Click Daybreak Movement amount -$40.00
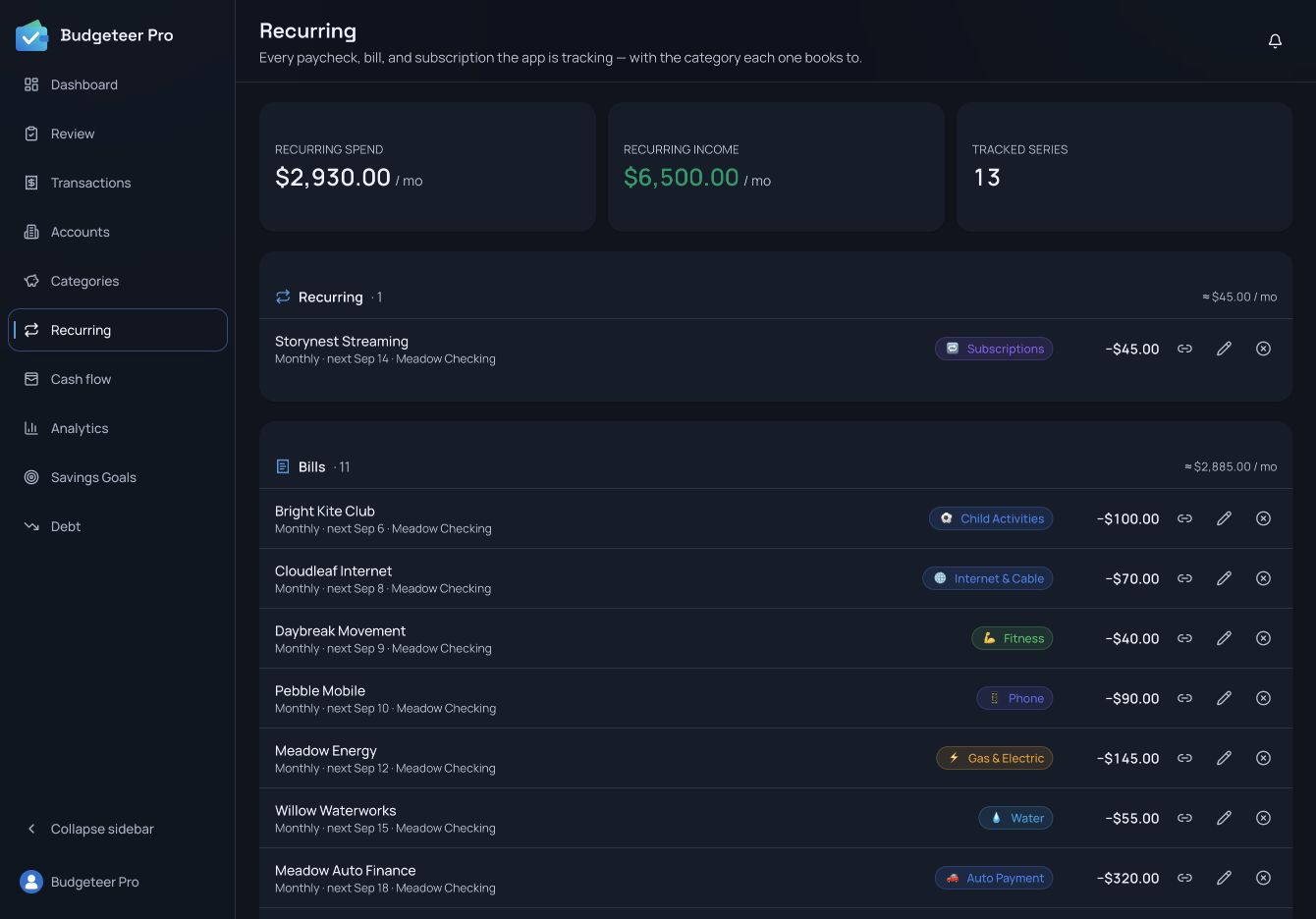The height and width of the screenshot is (919, 1316). [x=1132, y=638]
